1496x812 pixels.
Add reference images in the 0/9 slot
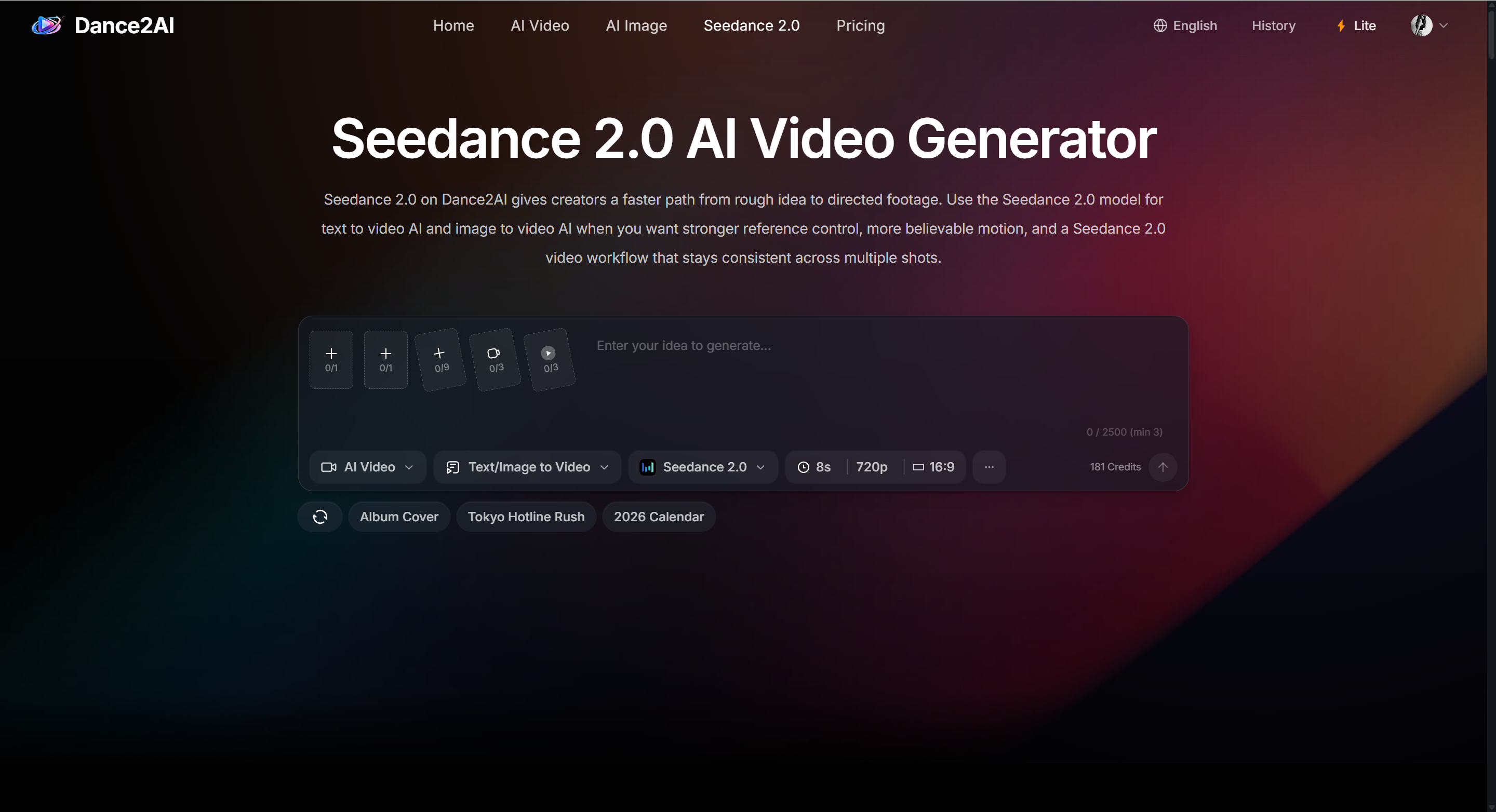click(x=442, y=360)
